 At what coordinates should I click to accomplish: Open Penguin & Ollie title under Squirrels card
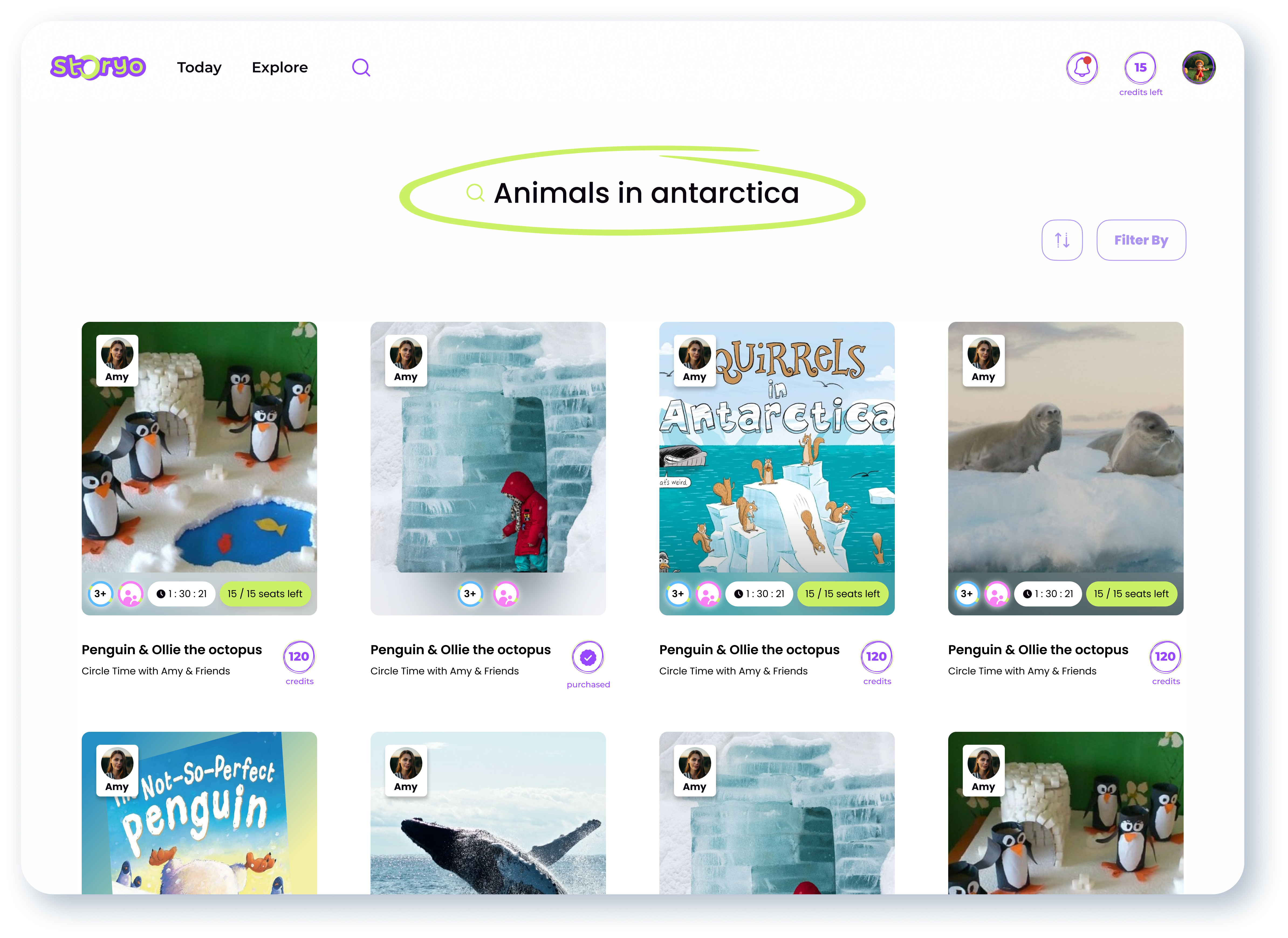click(x=749, y=650)
